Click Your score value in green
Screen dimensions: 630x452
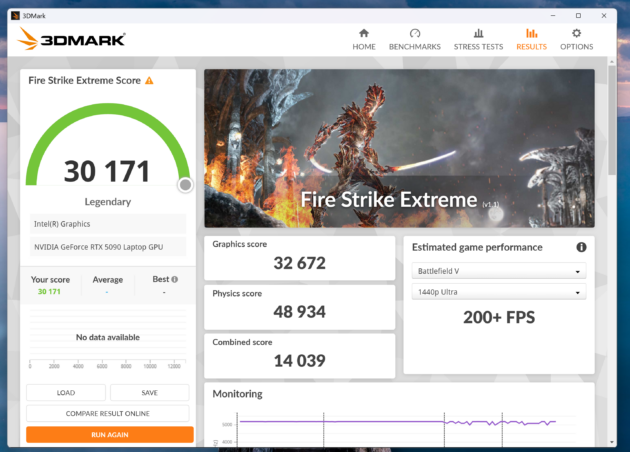[49, 292]
